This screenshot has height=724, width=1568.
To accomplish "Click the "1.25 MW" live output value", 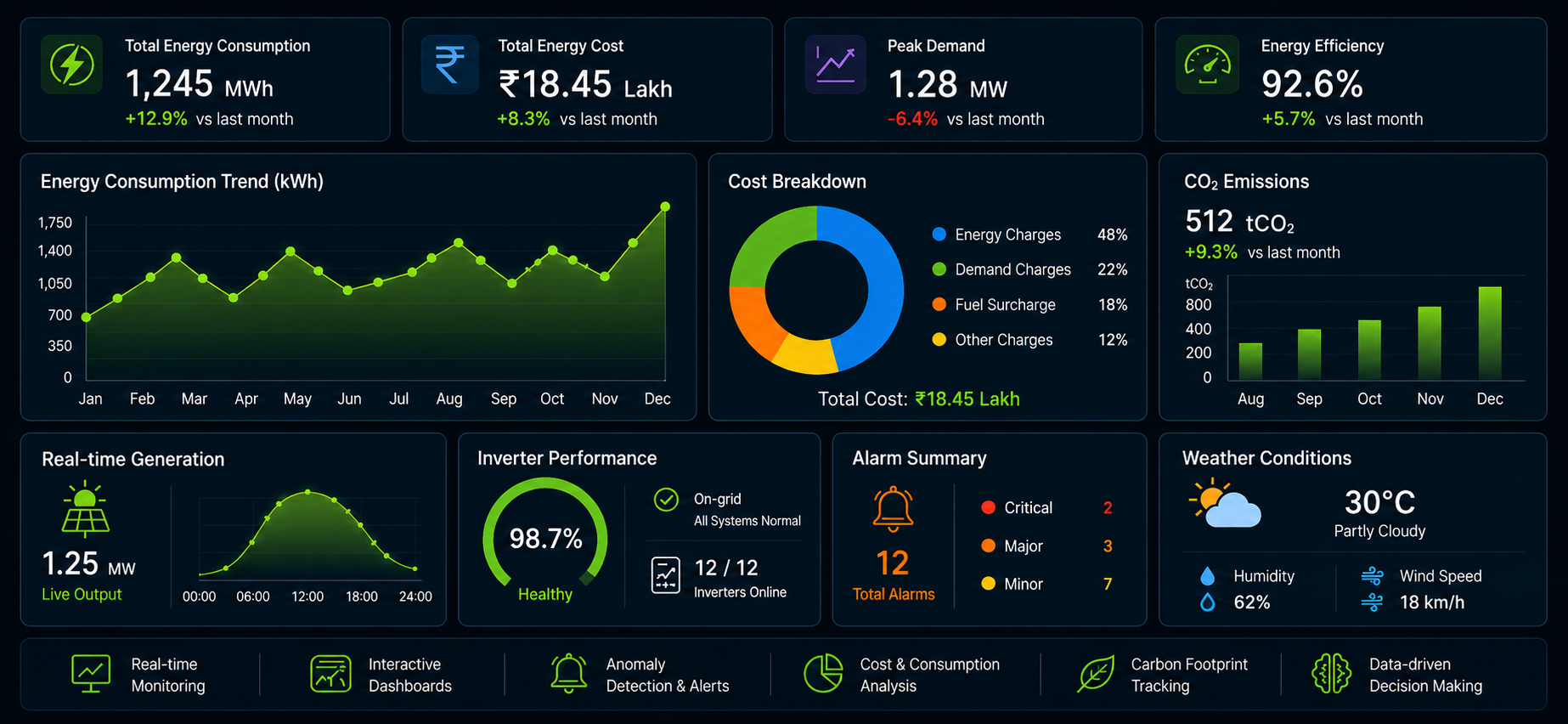I will tap(89, 564).
